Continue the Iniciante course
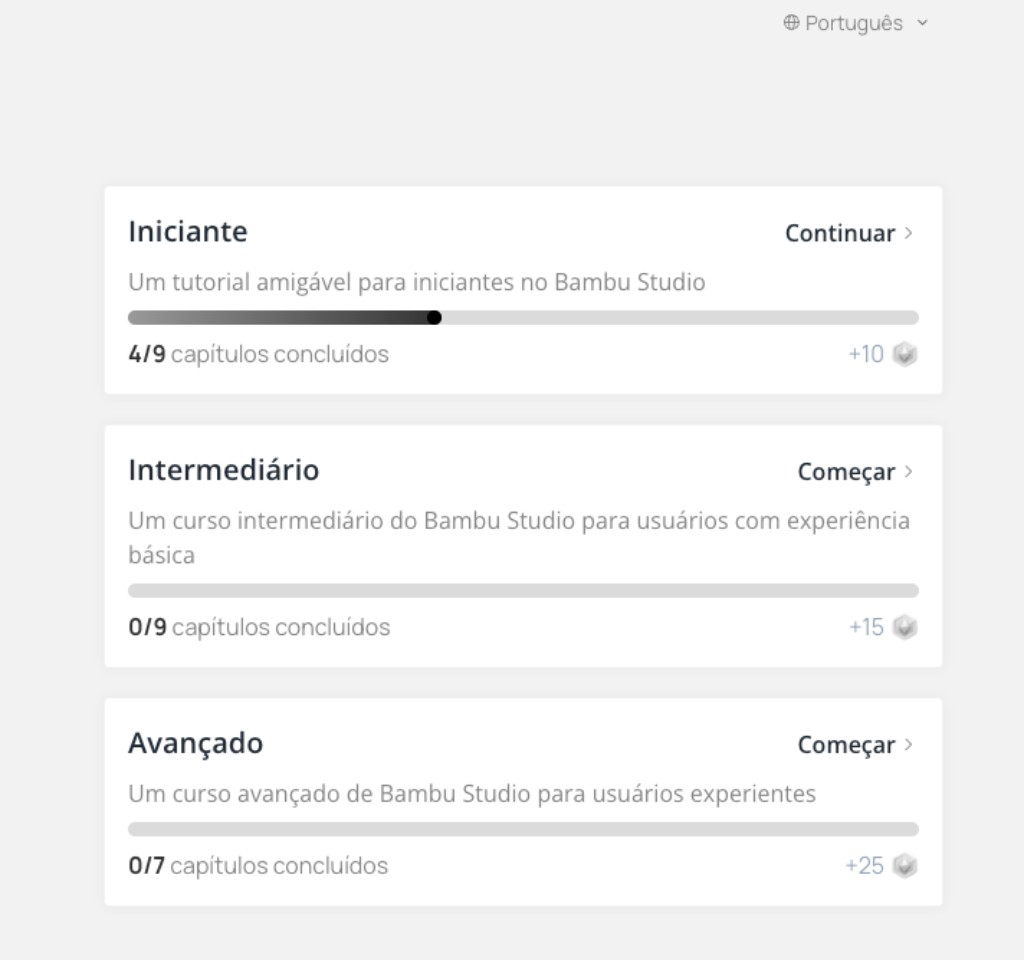1024x960 pixels. (840, 233)
